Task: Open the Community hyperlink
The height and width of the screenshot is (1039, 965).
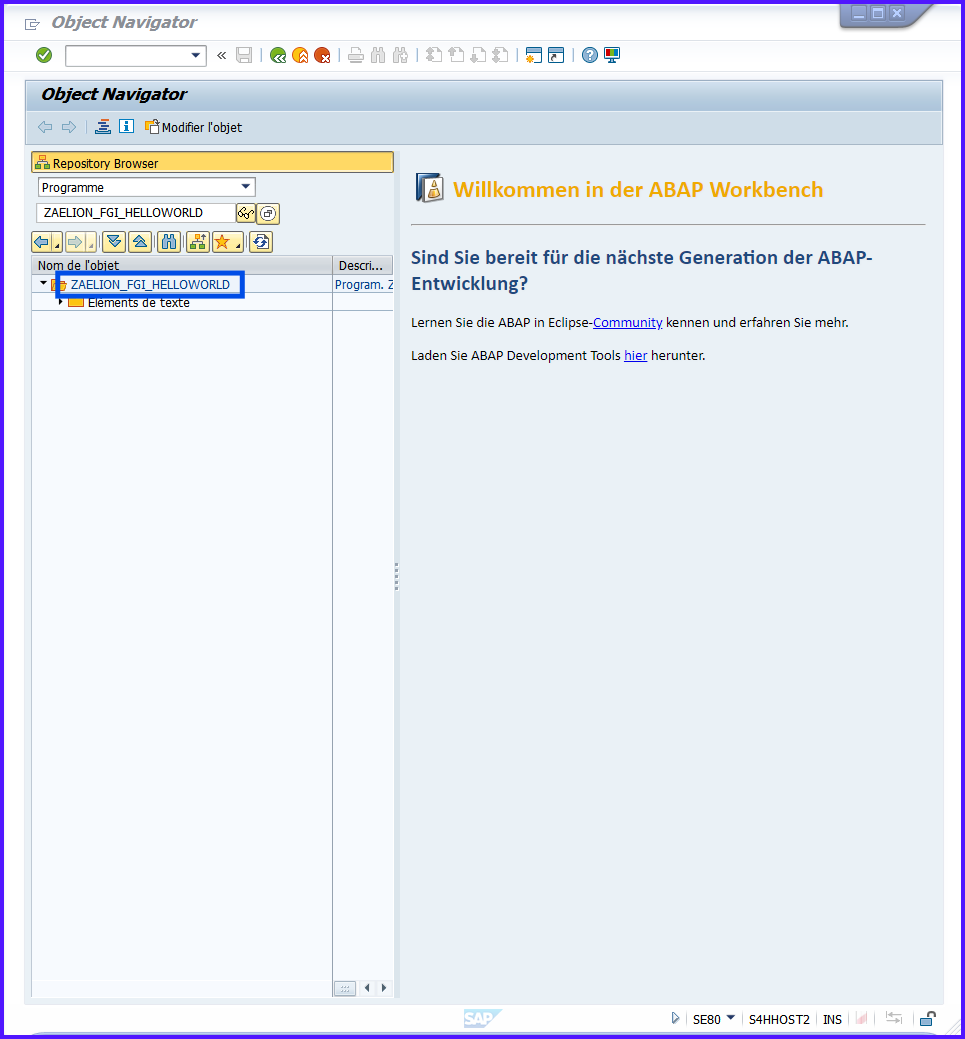Action: pyautogui.click(x=627, y=323)
